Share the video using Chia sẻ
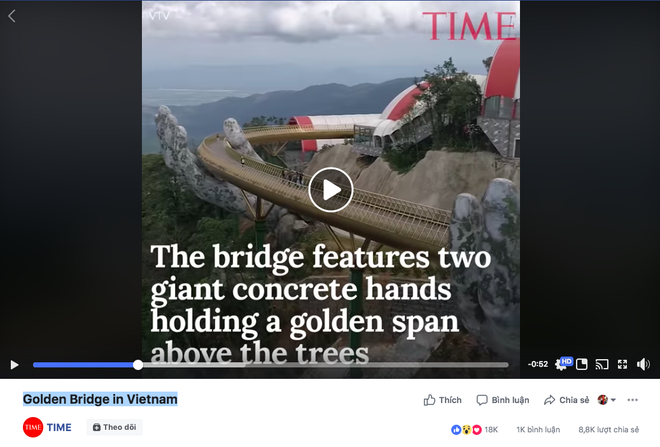The height and width of the screenshot is (447, 660). click(567, 400)
